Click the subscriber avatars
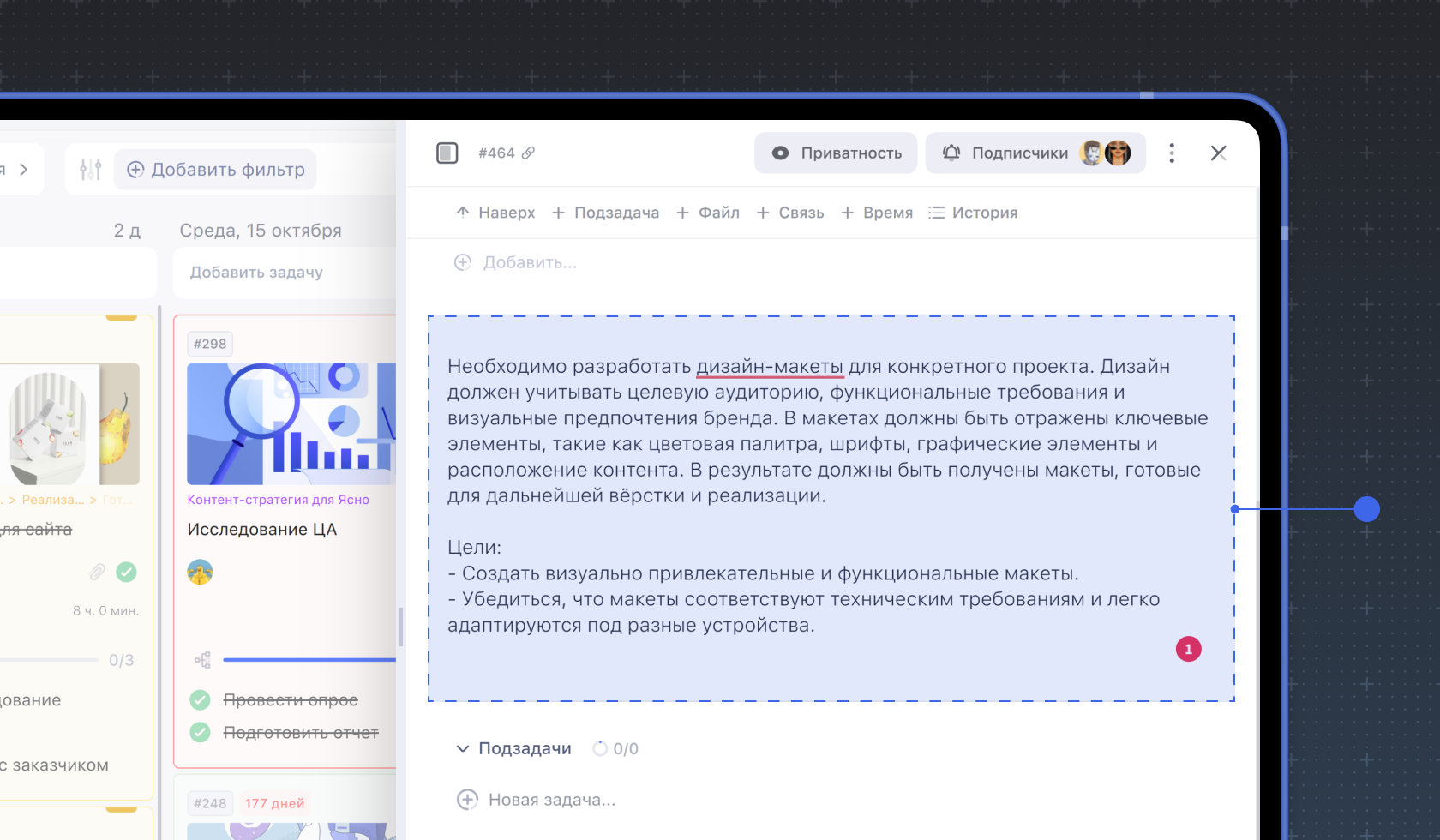Image resolution: width=1440 pixels, height=840 pixels. pyautogui.click(x=1105, y=153)
